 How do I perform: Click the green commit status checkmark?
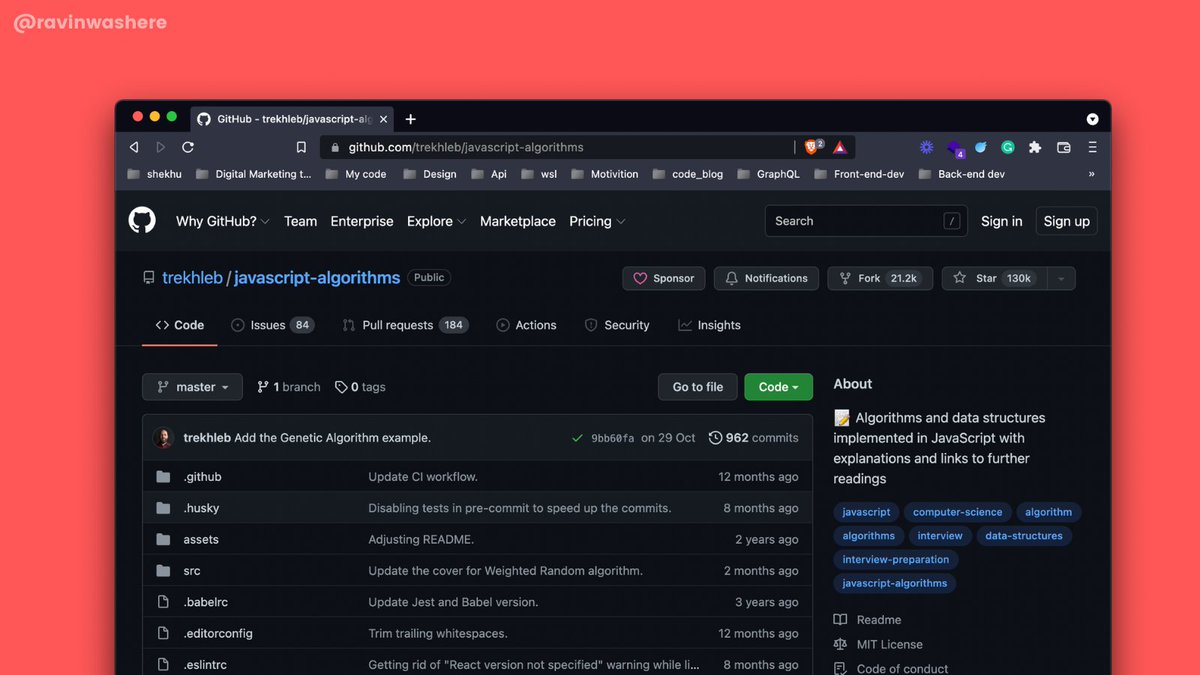(577, 438)
